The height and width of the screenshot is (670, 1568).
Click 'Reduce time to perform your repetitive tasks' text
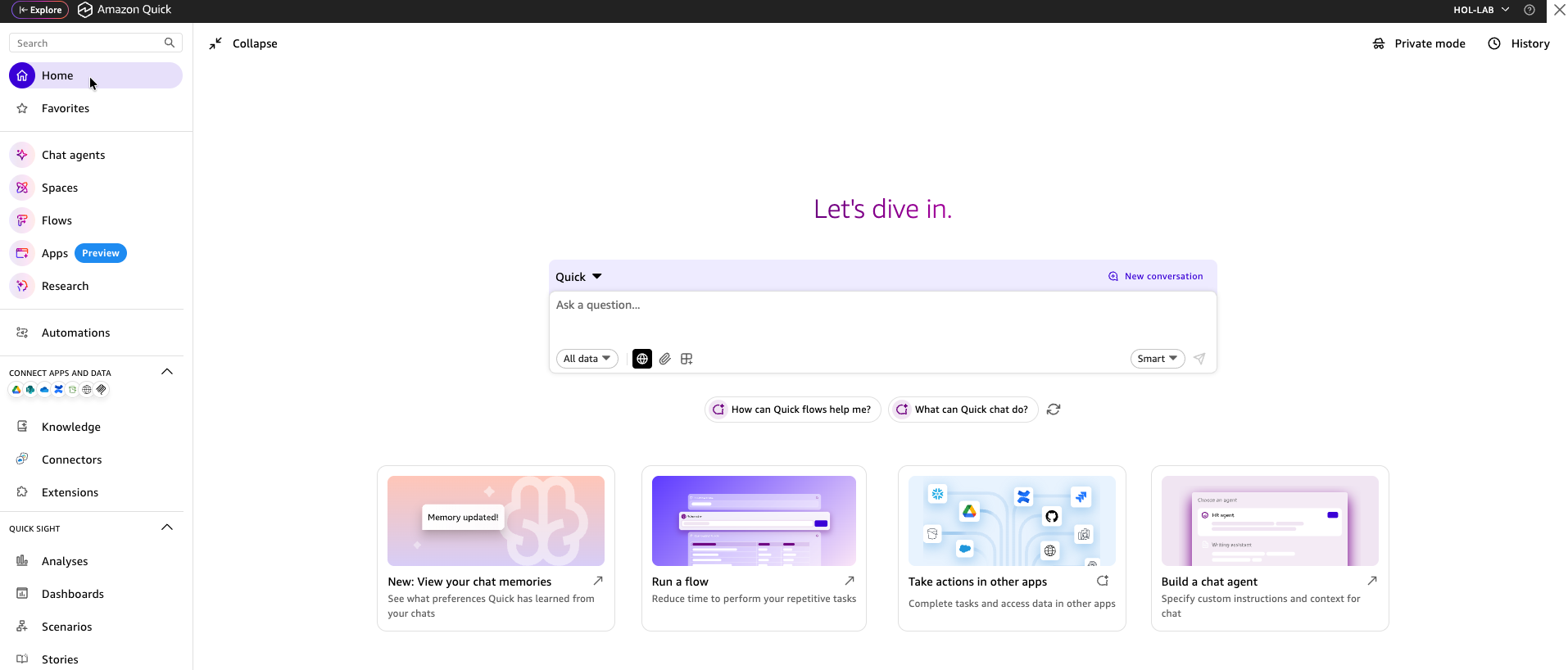click(754, 599)
